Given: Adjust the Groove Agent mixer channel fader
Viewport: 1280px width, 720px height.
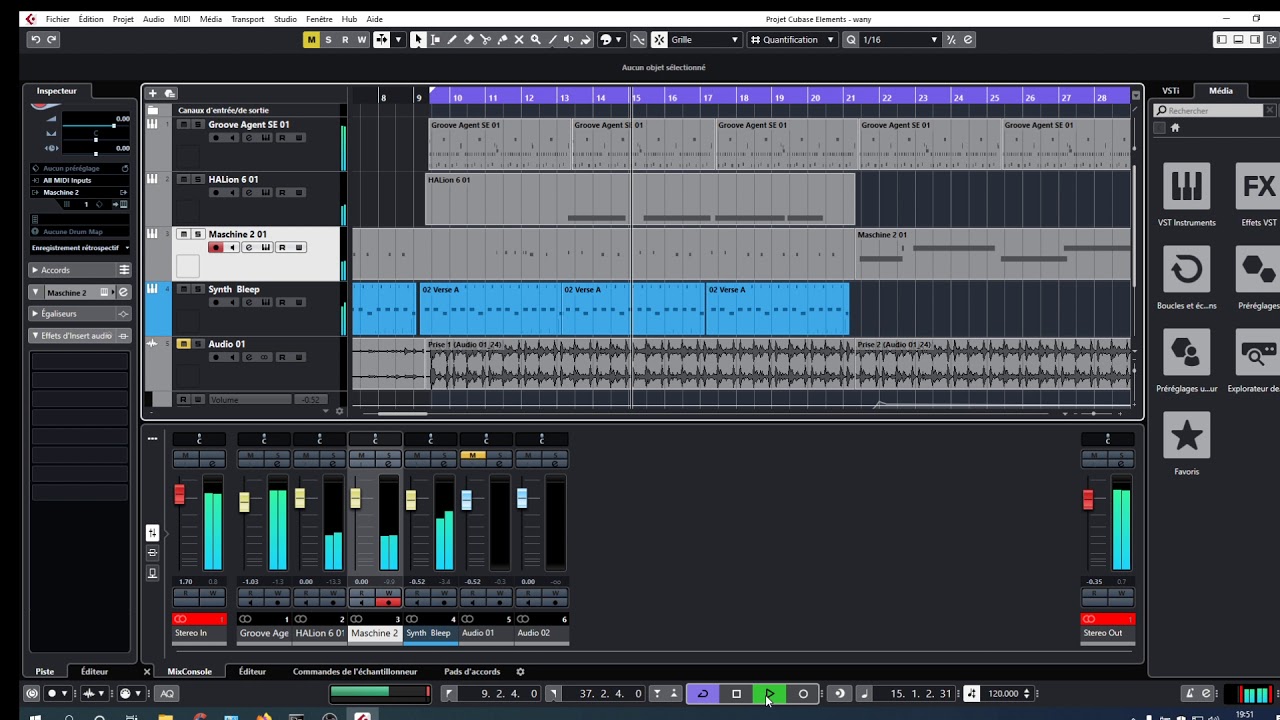Looking at the screenshot, I should point(244,502).
